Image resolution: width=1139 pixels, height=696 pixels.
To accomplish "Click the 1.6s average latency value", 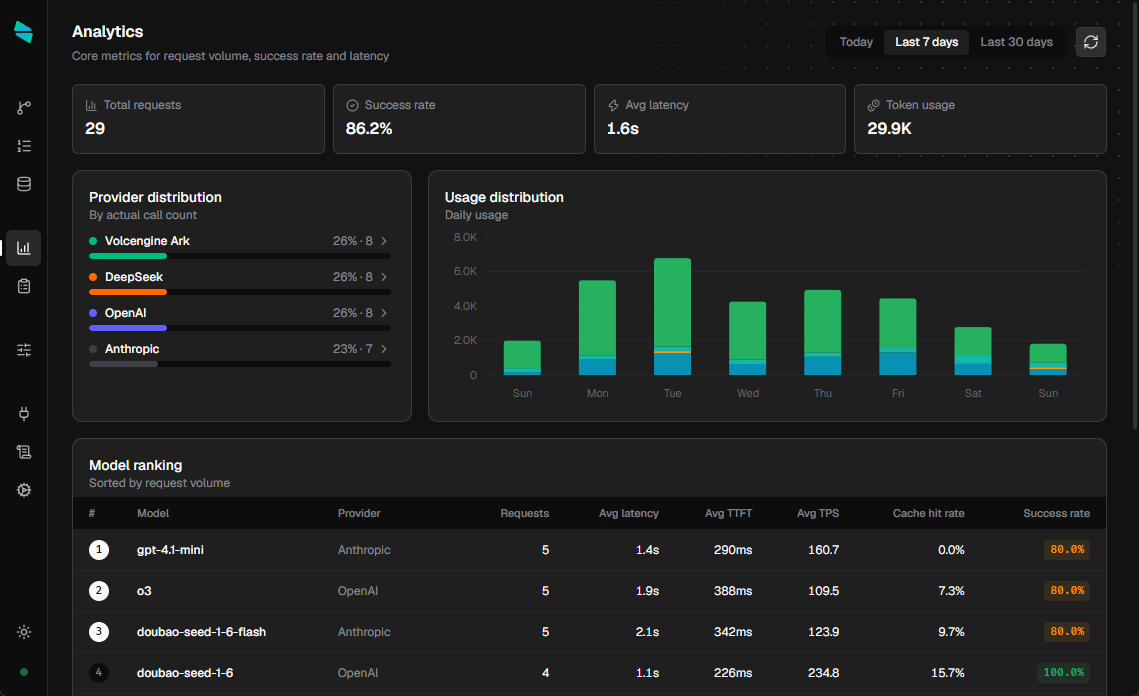I will pyautogui.click(x=623, y=129).
